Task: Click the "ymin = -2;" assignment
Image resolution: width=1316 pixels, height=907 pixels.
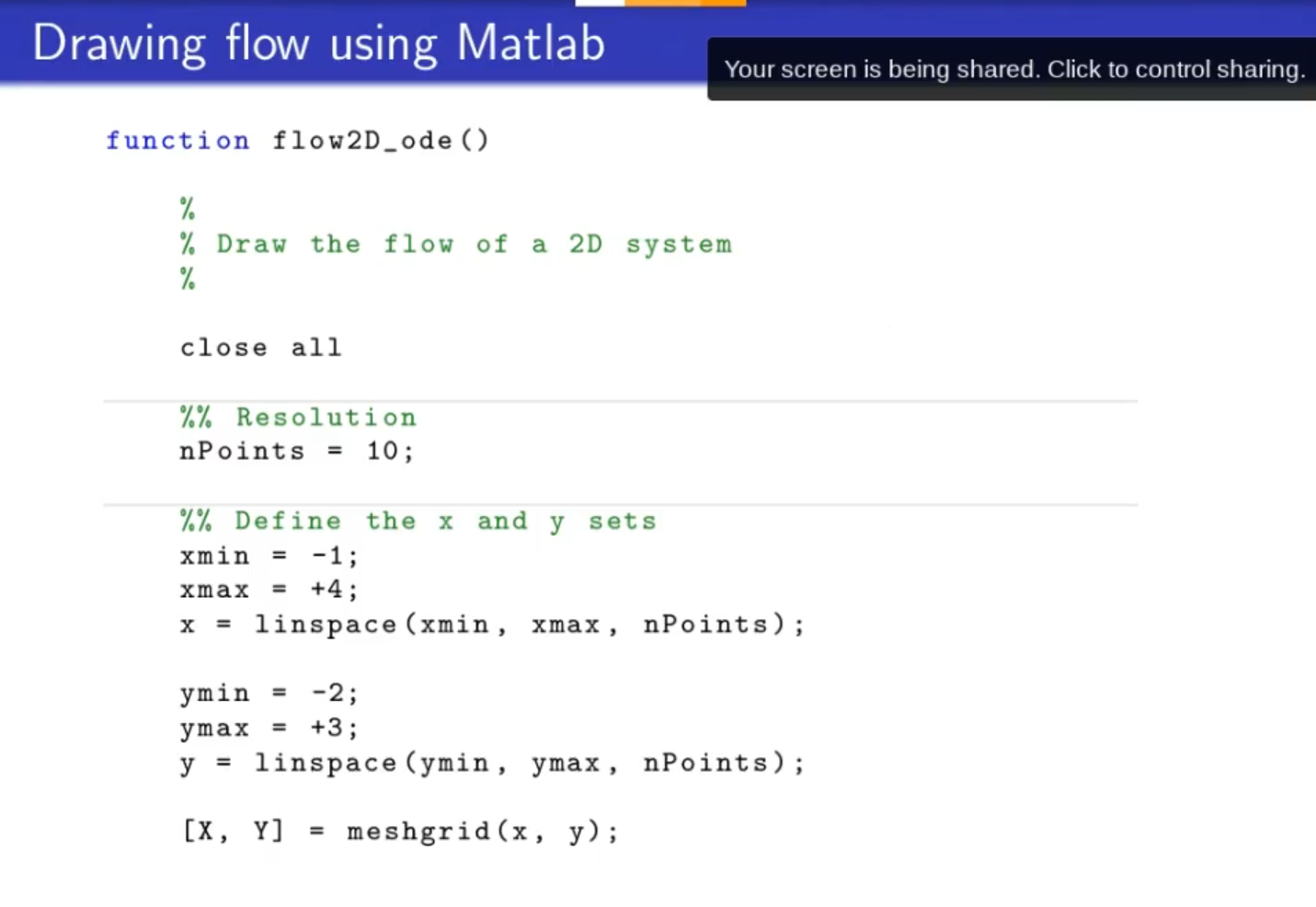Action: coord(269,694)
